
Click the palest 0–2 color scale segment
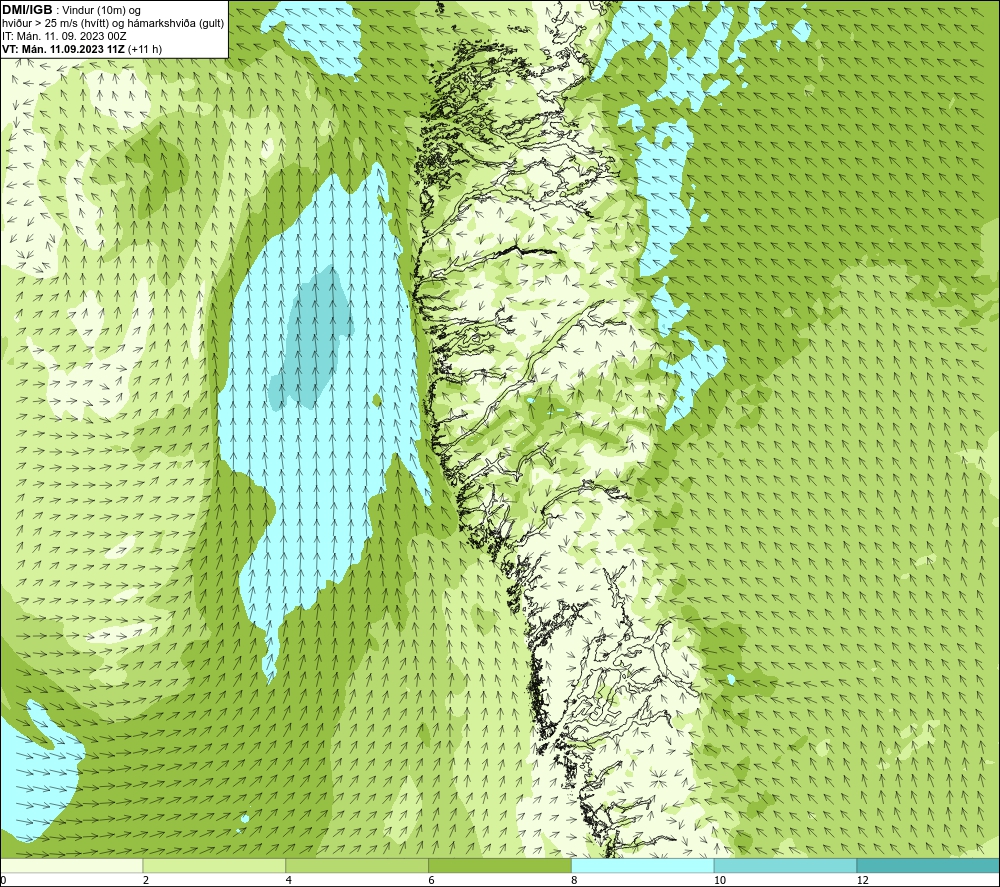click(x=71, y=865)
